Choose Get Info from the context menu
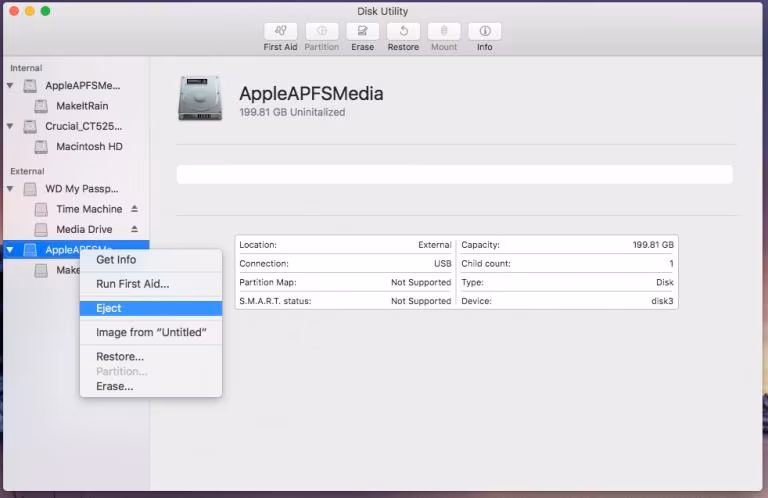The width and height of the screenshot is (768, 498). pos(151,260)
